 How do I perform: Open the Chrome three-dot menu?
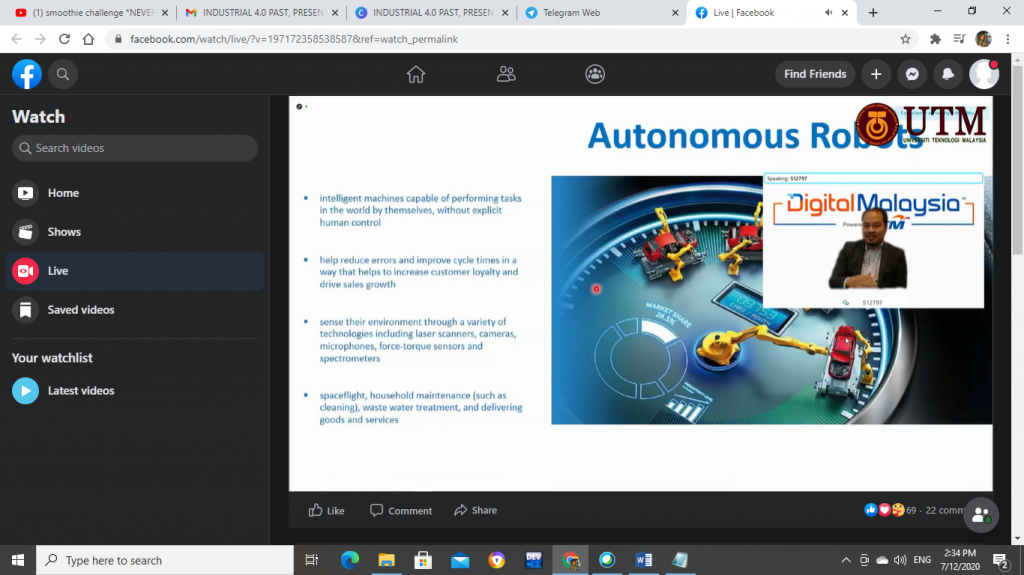tap(1008, 39)
